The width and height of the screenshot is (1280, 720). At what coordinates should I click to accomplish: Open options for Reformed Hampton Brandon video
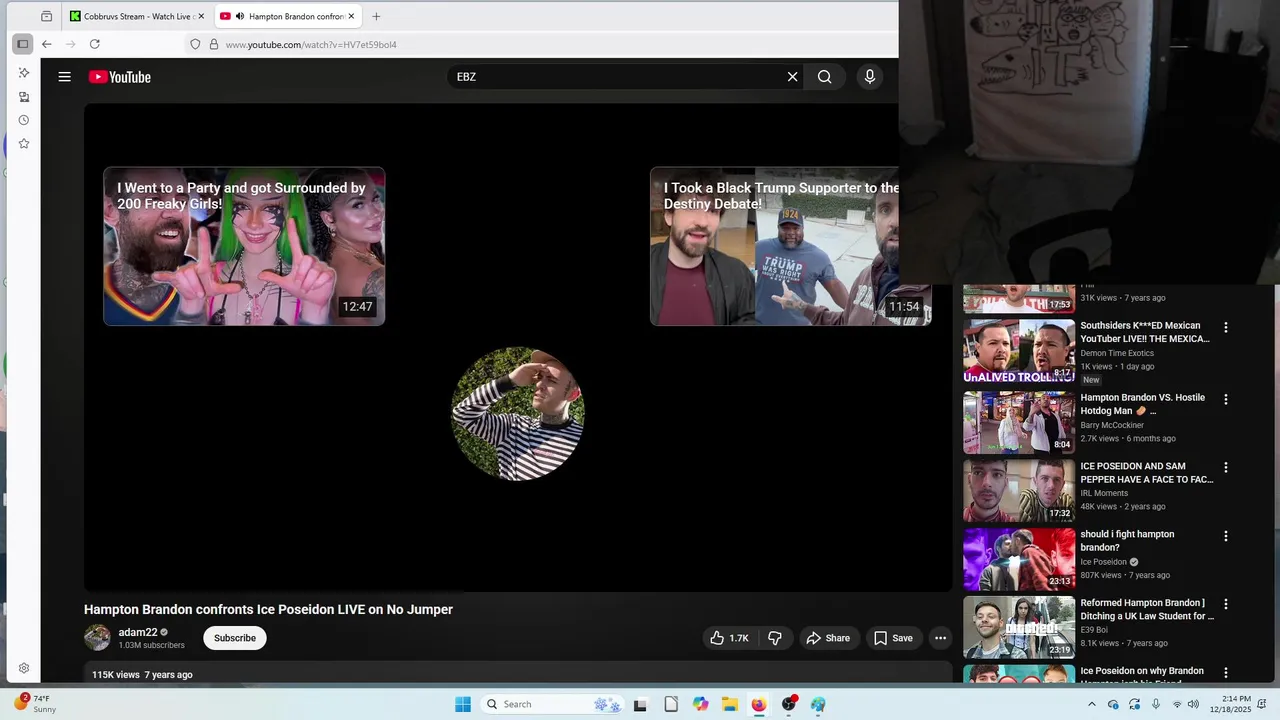[x=1226, y=604]
